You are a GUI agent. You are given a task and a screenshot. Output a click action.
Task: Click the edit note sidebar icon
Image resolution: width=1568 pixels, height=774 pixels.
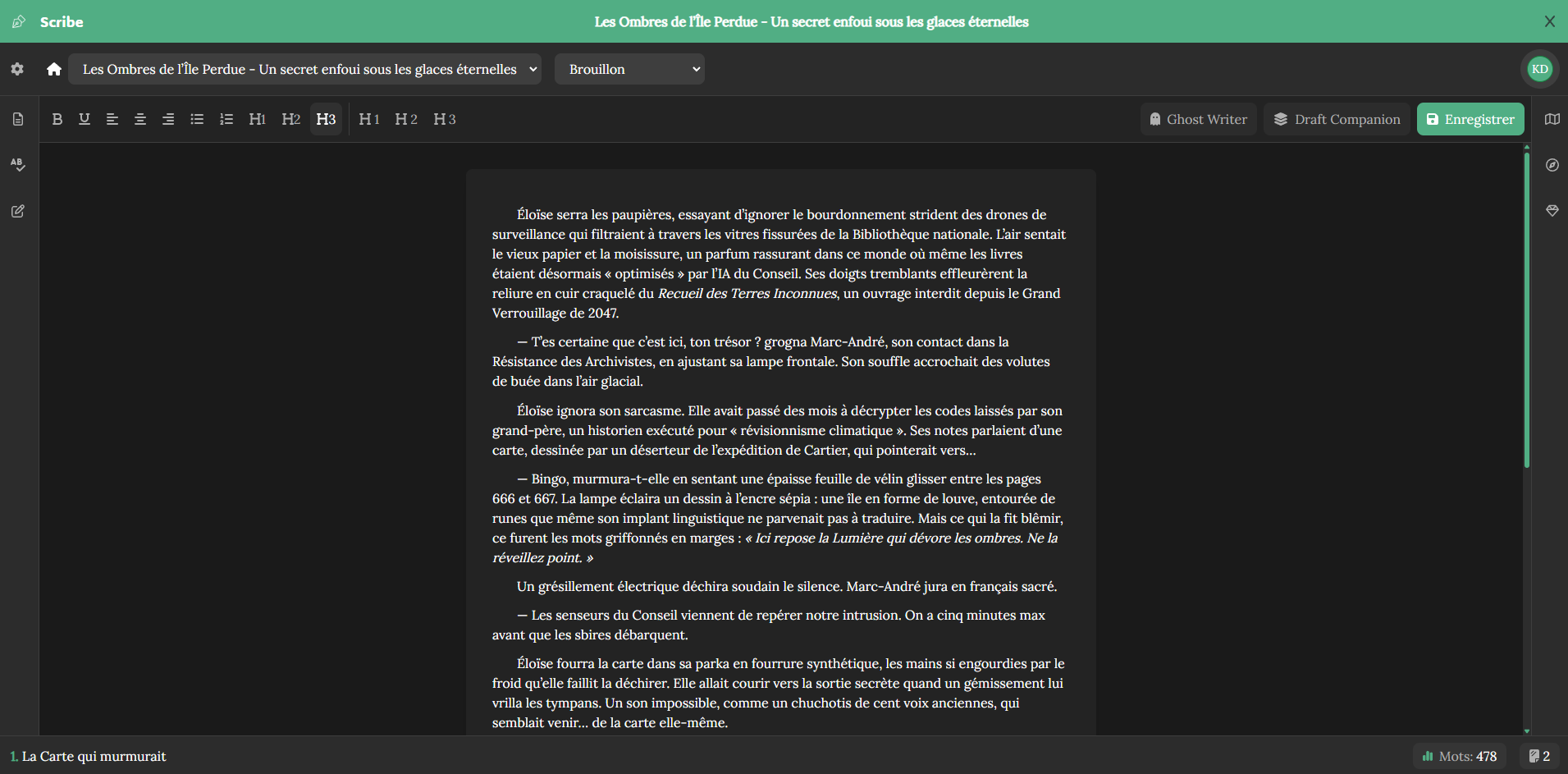click(x=17, y=211)
